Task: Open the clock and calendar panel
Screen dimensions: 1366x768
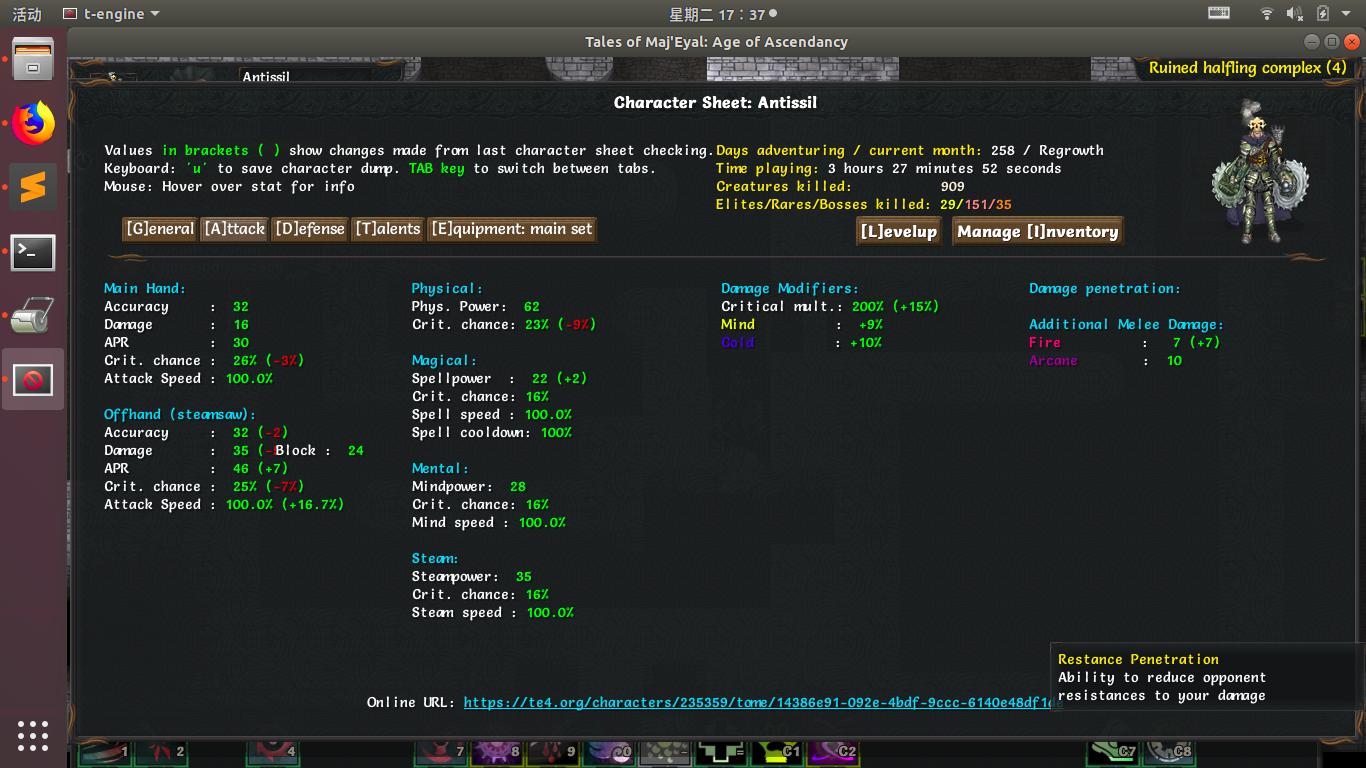Action: [722, 14]
